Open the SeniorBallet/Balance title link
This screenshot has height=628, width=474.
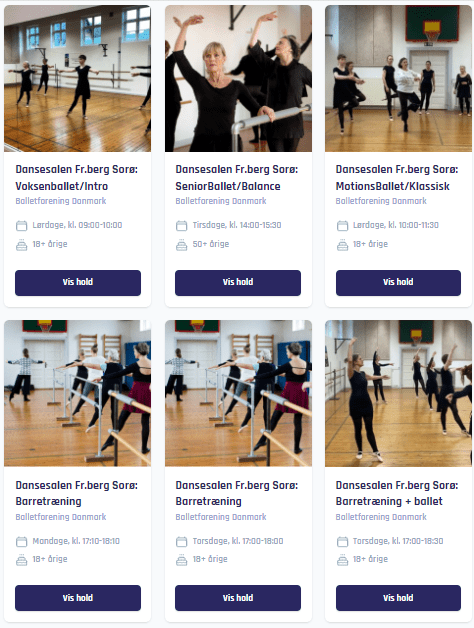[x=236, y=177]
